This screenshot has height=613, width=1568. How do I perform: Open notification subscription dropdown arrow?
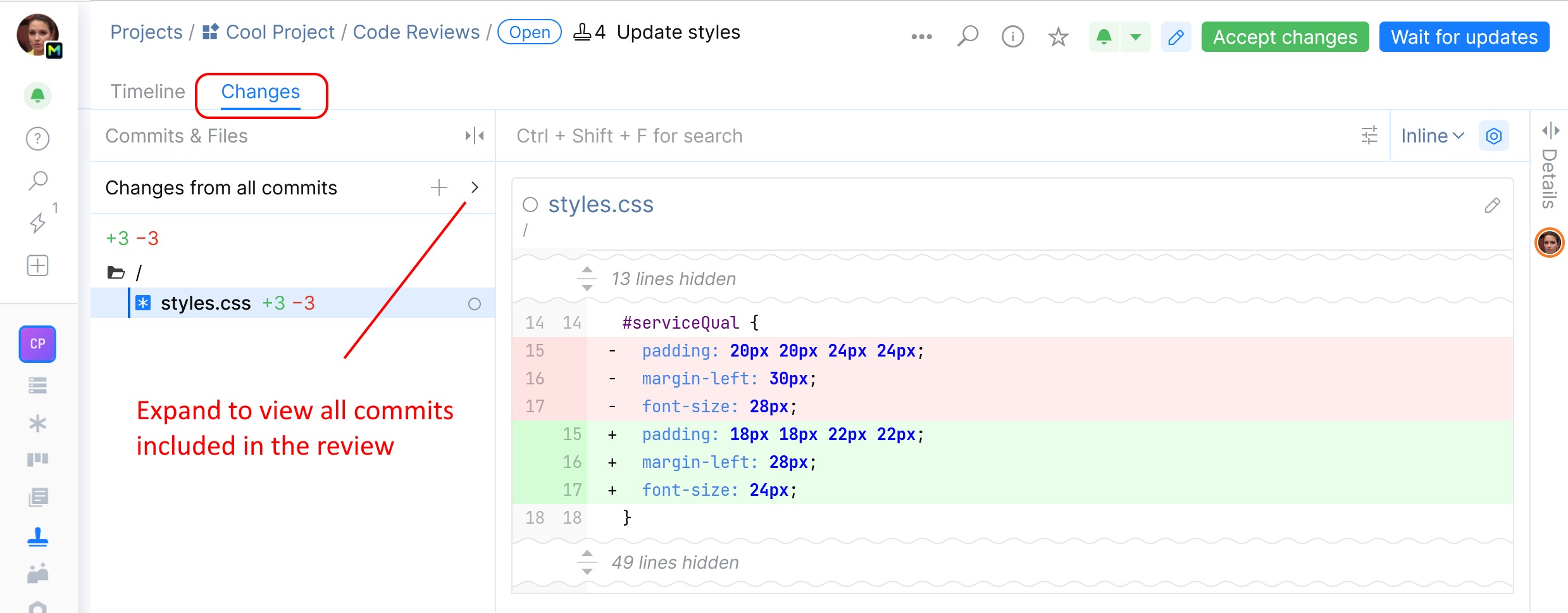tap(1136, 37)
